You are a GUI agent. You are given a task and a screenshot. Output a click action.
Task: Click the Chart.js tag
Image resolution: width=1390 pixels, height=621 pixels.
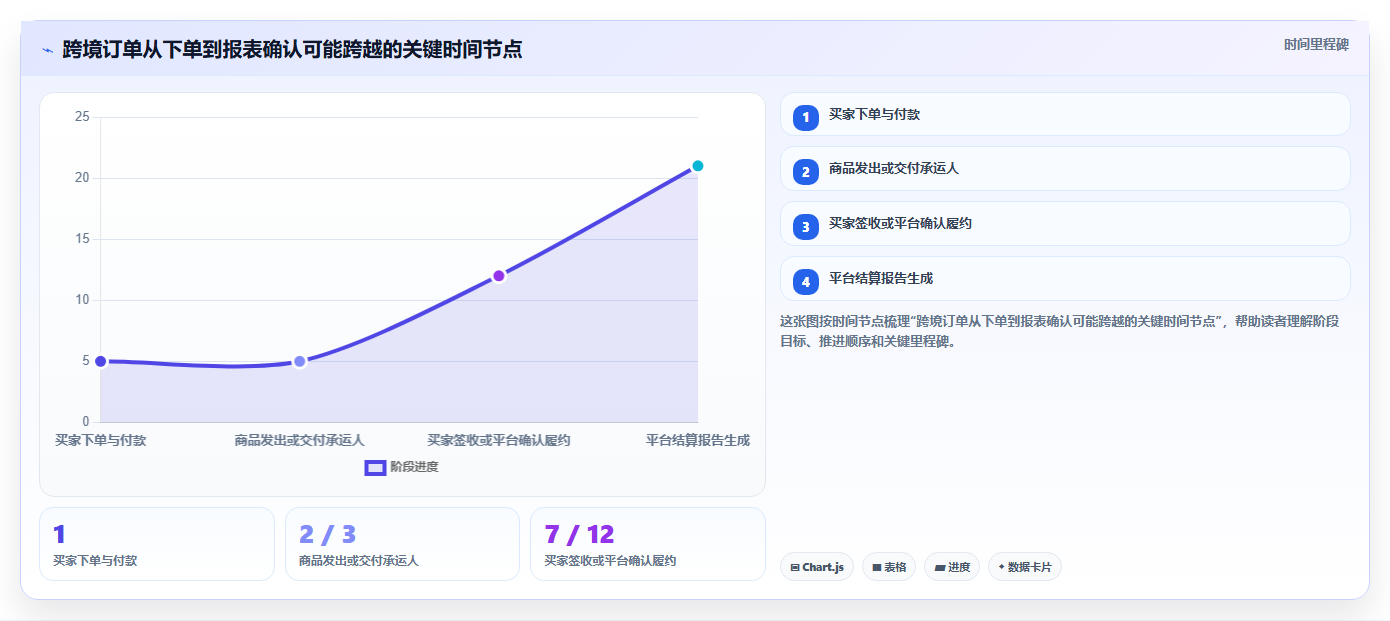[x=817, y=567]
